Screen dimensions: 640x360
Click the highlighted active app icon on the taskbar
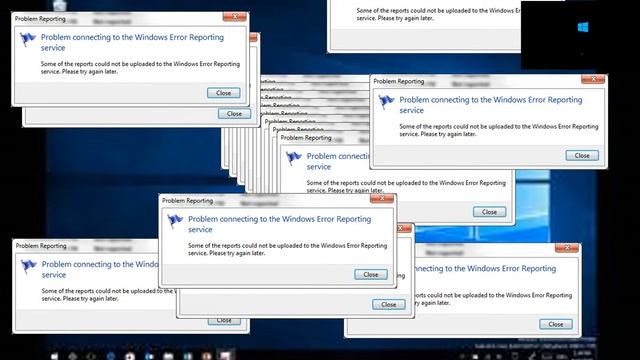225,356
